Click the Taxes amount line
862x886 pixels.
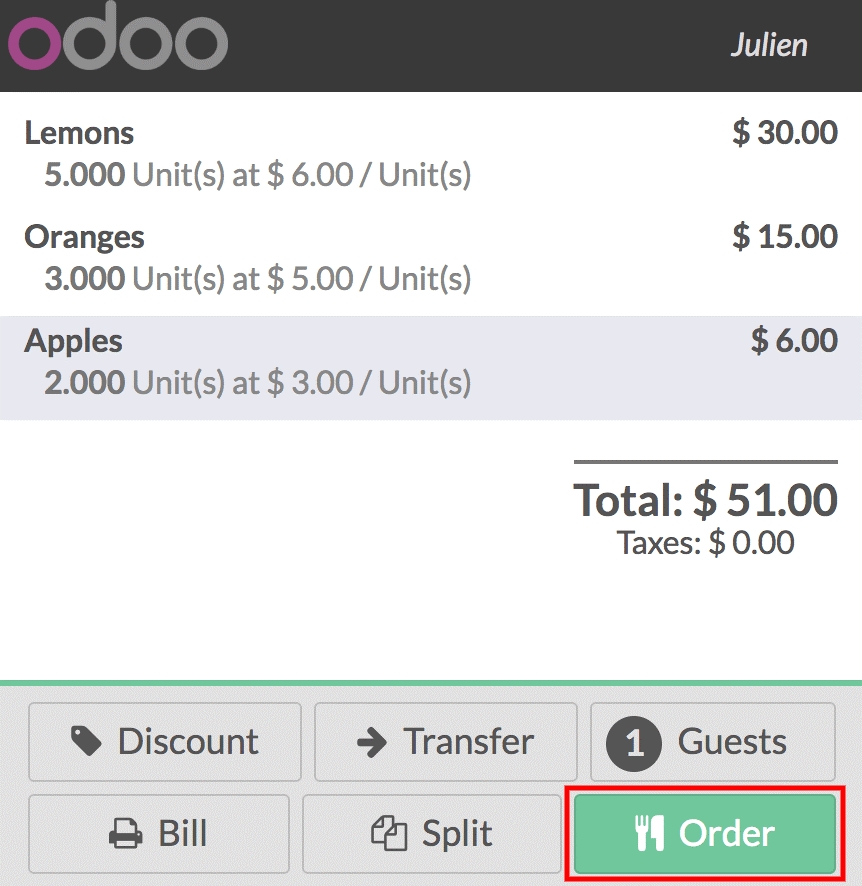point(704,542)
